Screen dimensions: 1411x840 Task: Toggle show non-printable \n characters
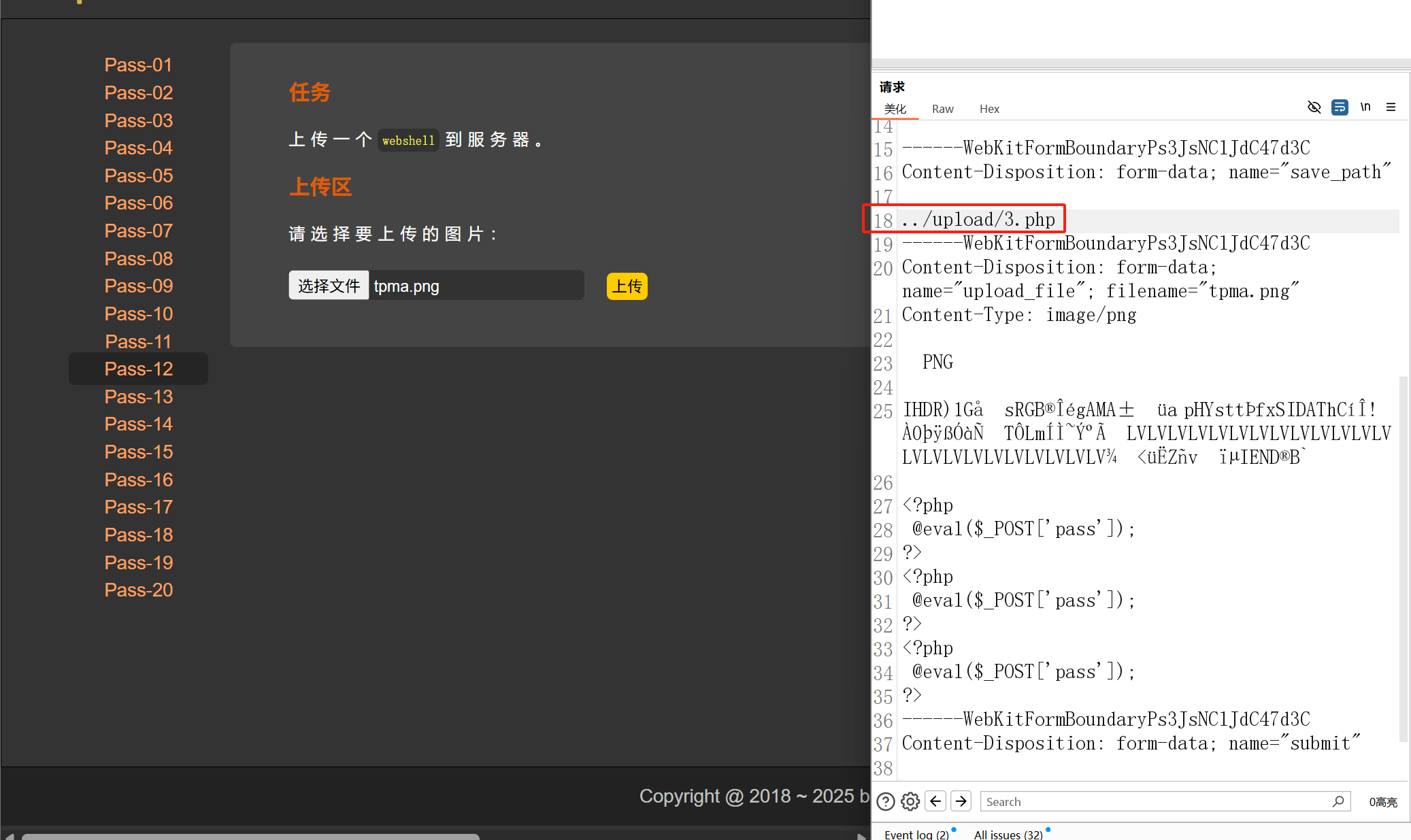point(1365,107)
